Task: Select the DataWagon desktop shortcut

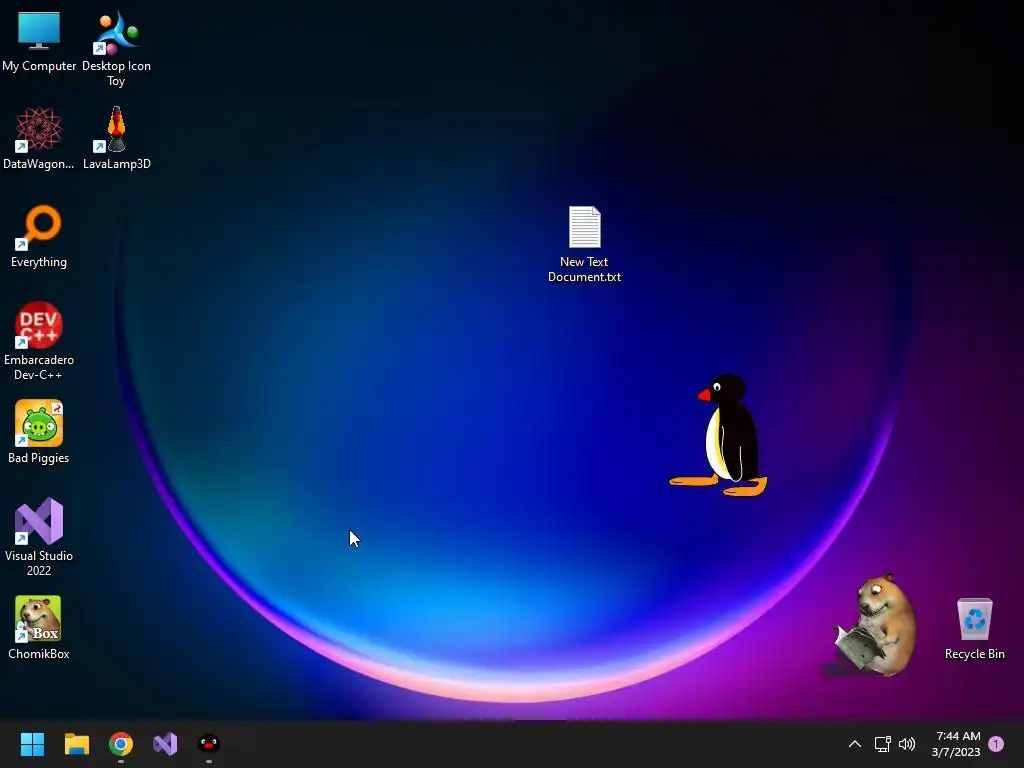Action: [x=39, y=138]
